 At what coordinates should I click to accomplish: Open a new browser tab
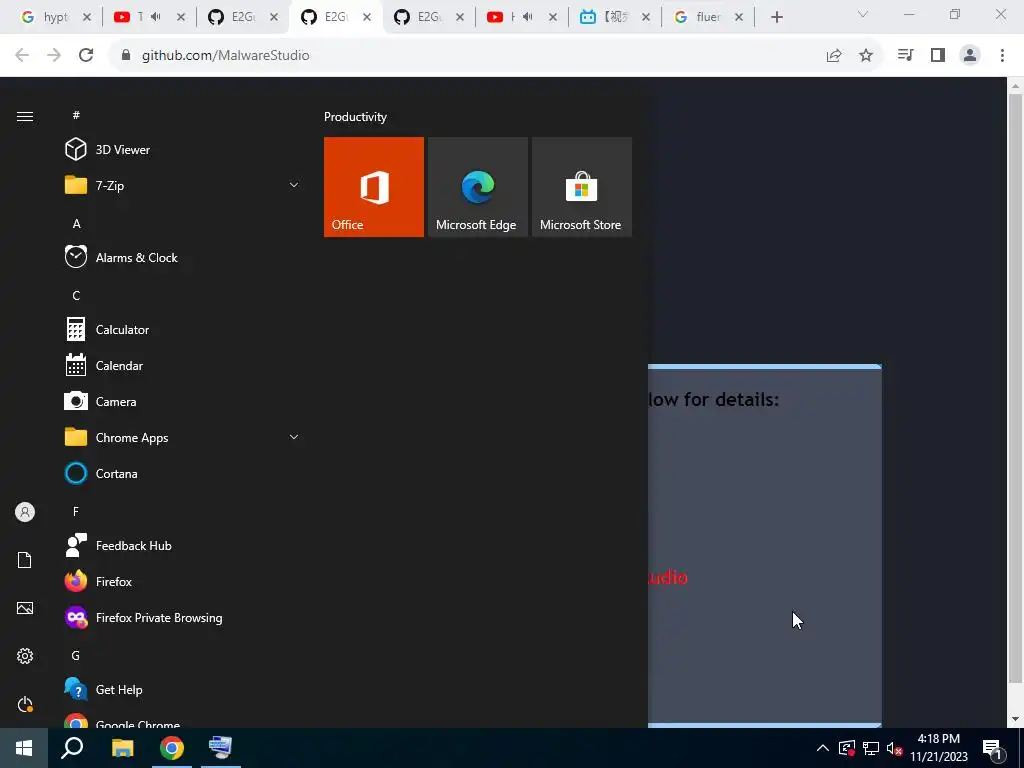(776, 17)
